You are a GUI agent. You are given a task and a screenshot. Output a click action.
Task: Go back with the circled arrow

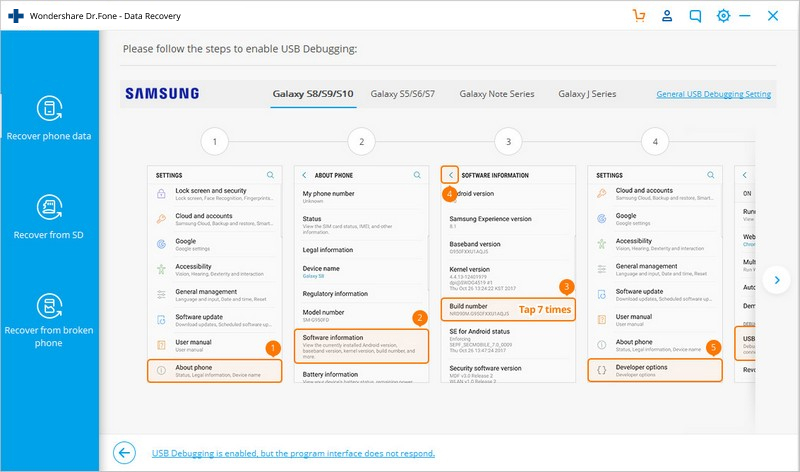(124, 453)
